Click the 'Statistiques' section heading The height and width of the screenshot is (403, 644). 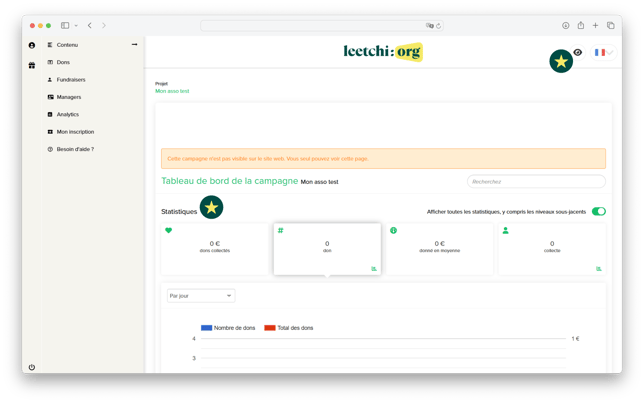pyautogui.click(x=179, y=212)
